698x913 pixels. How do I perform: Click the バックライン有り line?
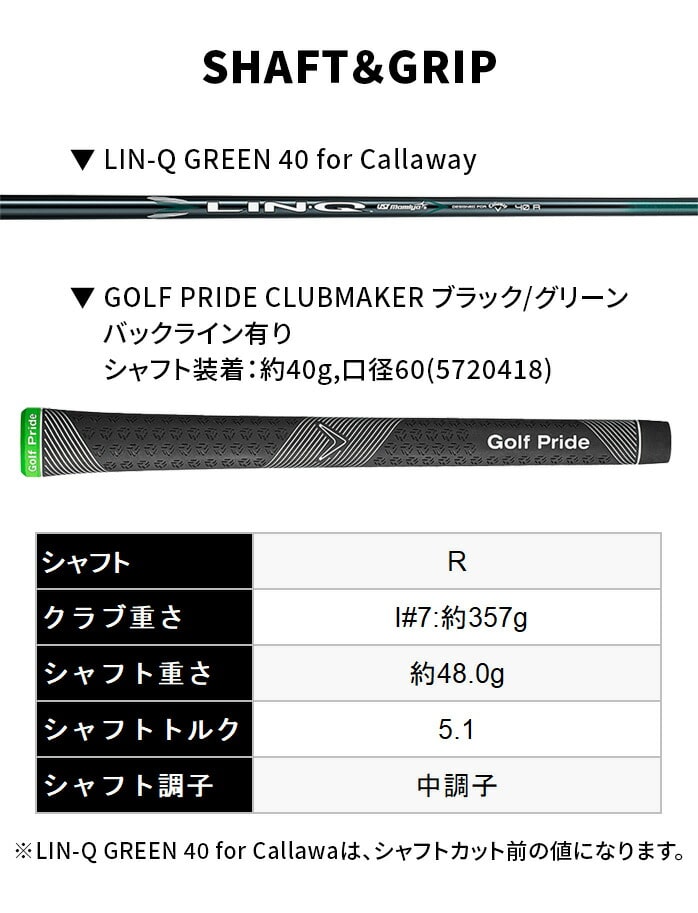coord(197,333)
